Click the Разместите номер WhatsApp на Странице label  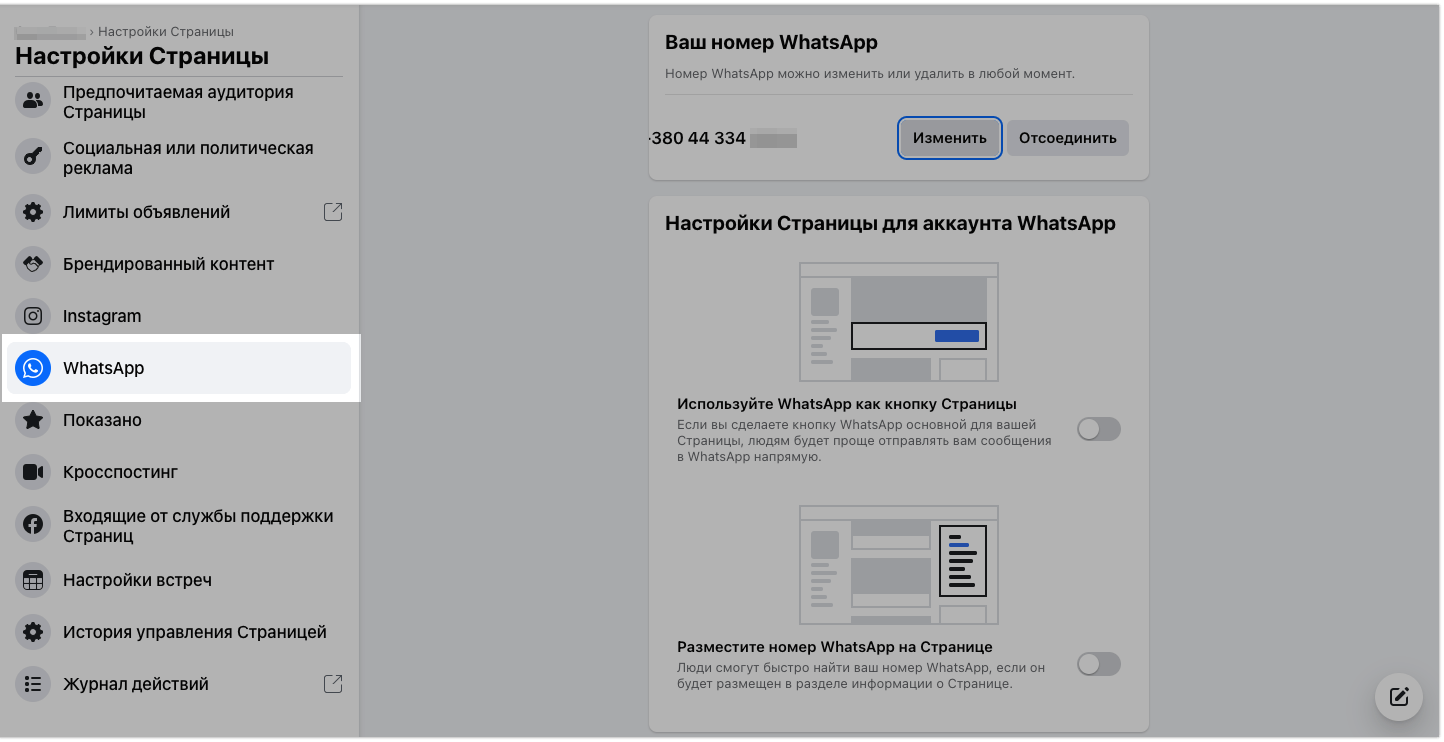click(x=835, y=647)
